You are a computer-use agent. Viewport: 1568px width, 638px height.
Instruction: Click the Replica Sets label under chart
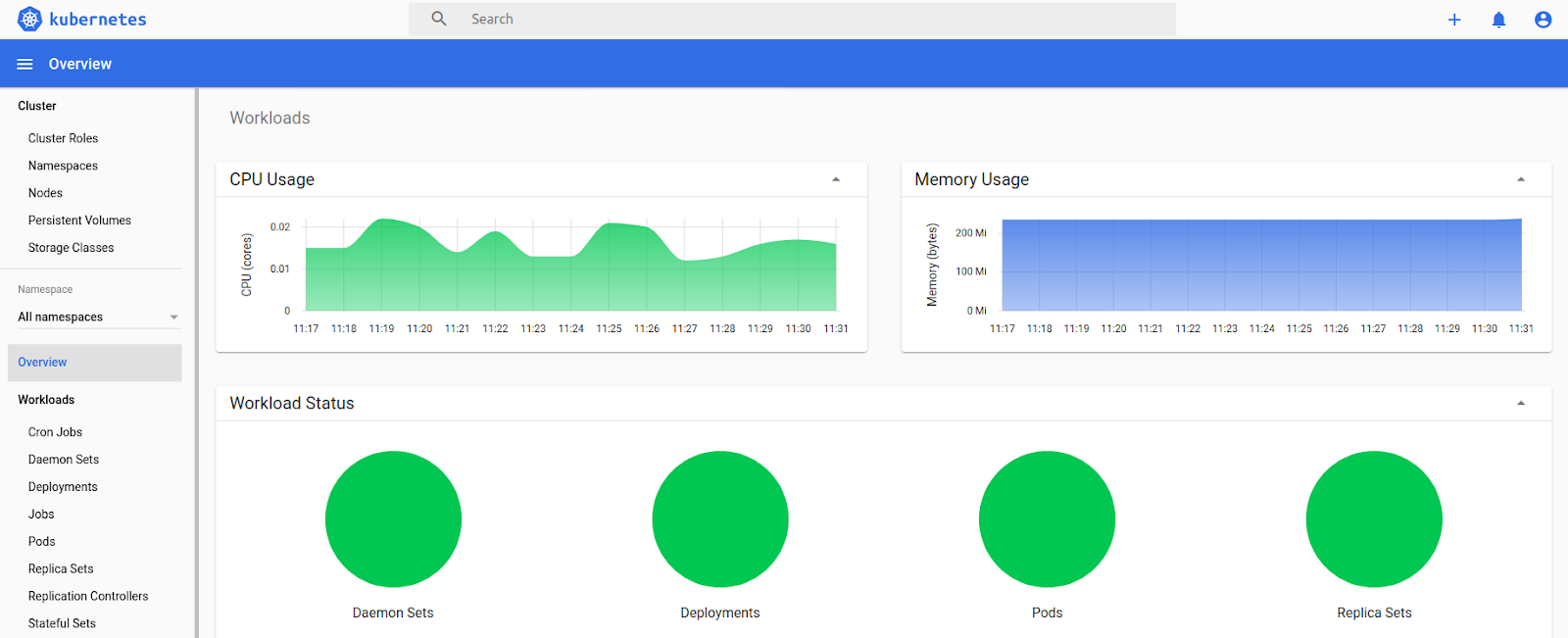point(1374,613)
